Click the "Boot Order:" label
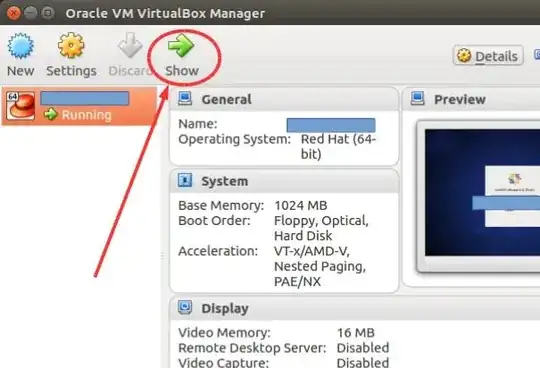The width and height of the screenshot is (540, 368). (x=214, y=221)
